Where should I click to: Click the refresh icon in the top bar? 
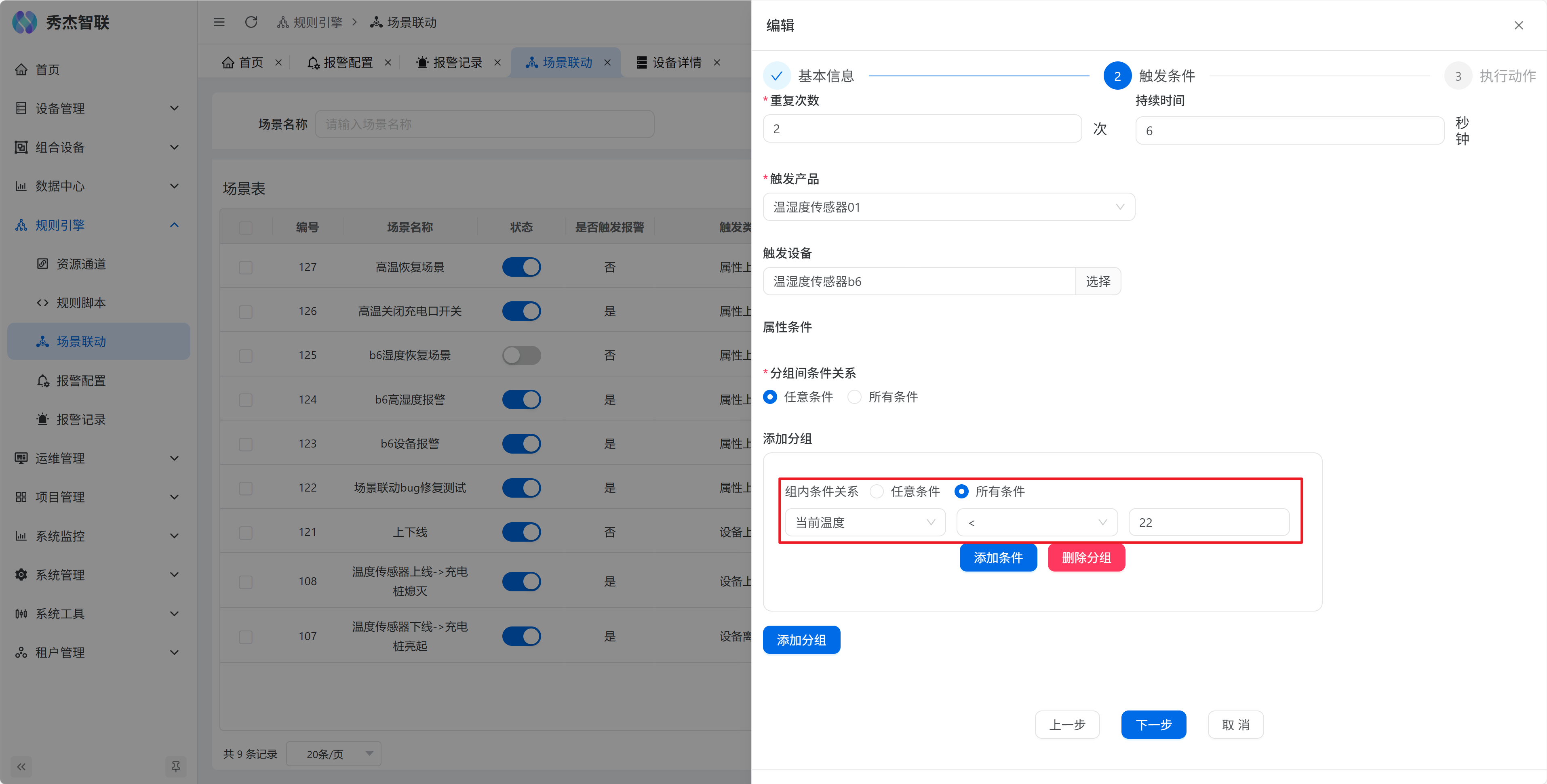251,22
